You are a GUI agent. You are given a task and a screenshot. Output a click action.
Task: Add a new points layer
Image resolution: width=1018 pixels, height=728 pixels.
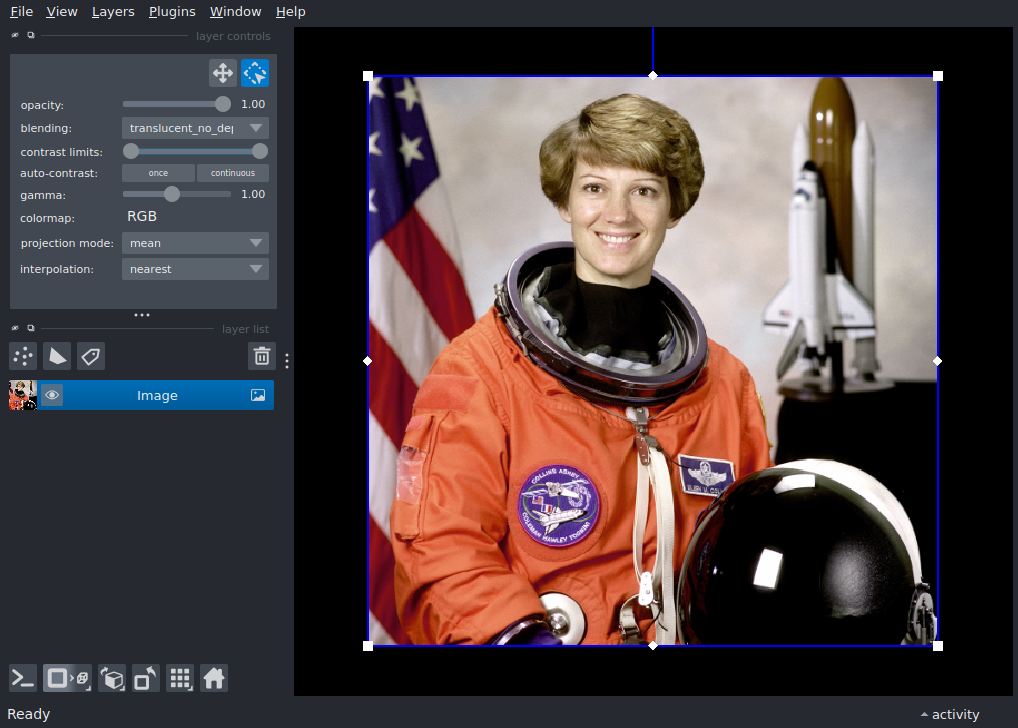coord(22,356)
